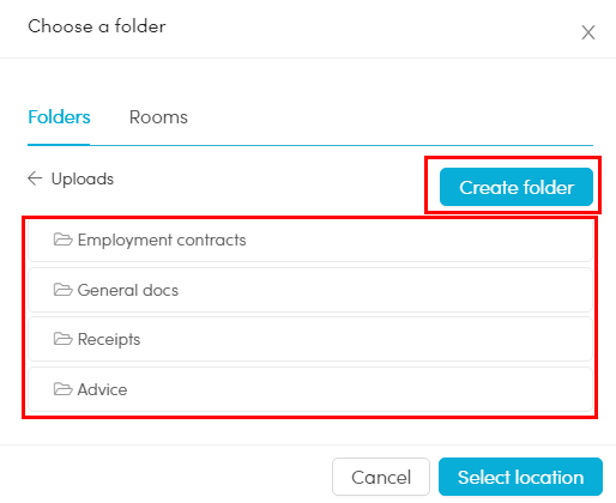Viewport: 616px width, 503px height.
Task: Cancel the folder selection
Action: click(x=381, y=477)
